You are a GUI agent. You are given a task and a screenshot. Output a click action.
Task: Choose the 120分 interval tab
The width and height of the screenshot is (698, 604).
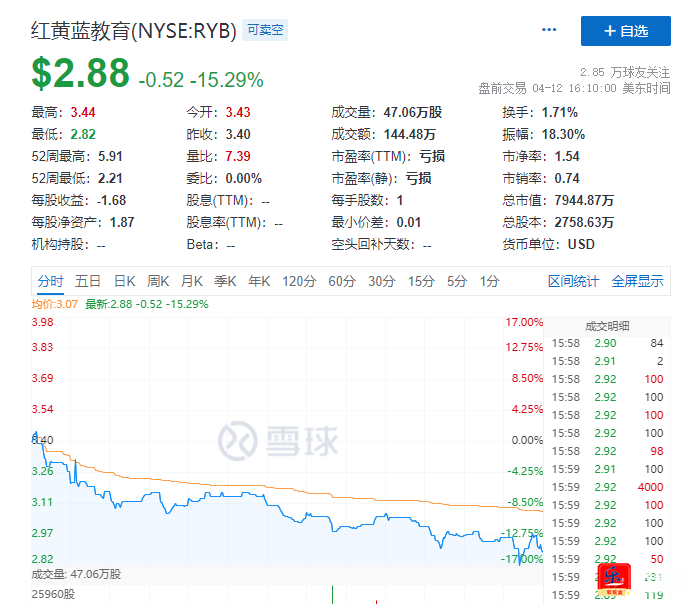pyautogui.click(x=299, y=282)
